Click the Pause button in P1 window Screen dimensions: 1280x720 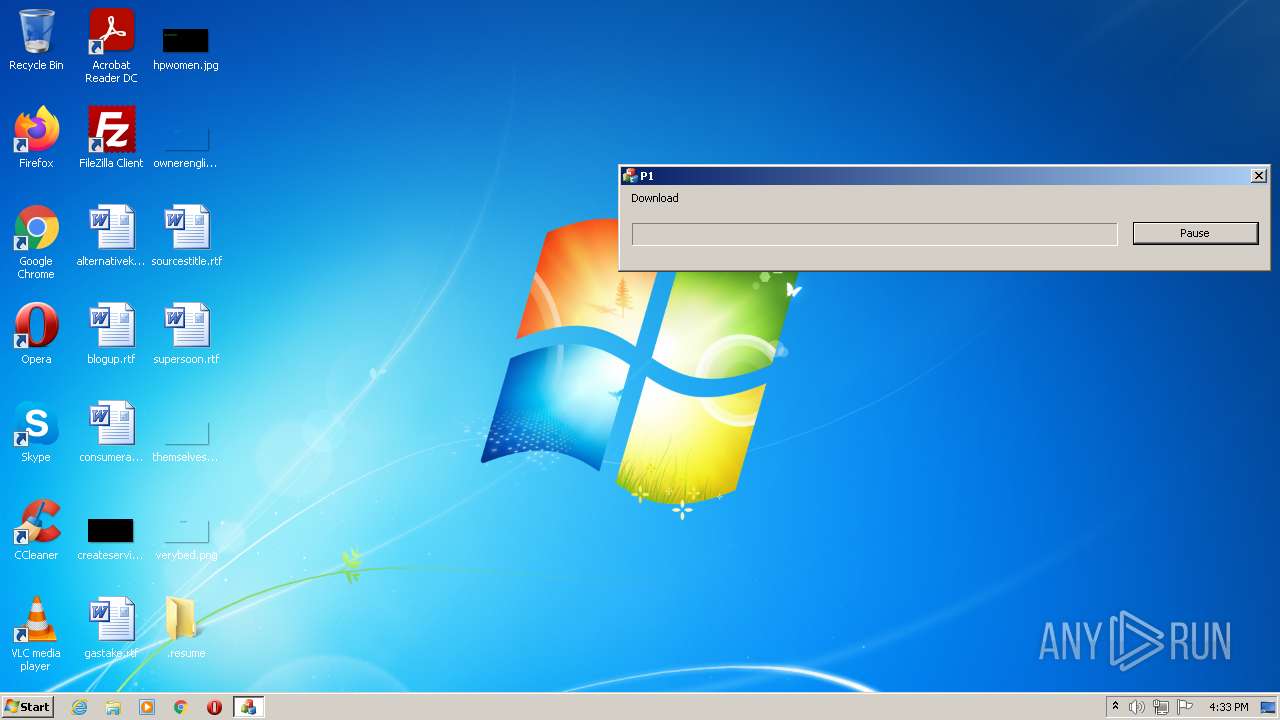pyautogui.click(x=1195, y=233)
